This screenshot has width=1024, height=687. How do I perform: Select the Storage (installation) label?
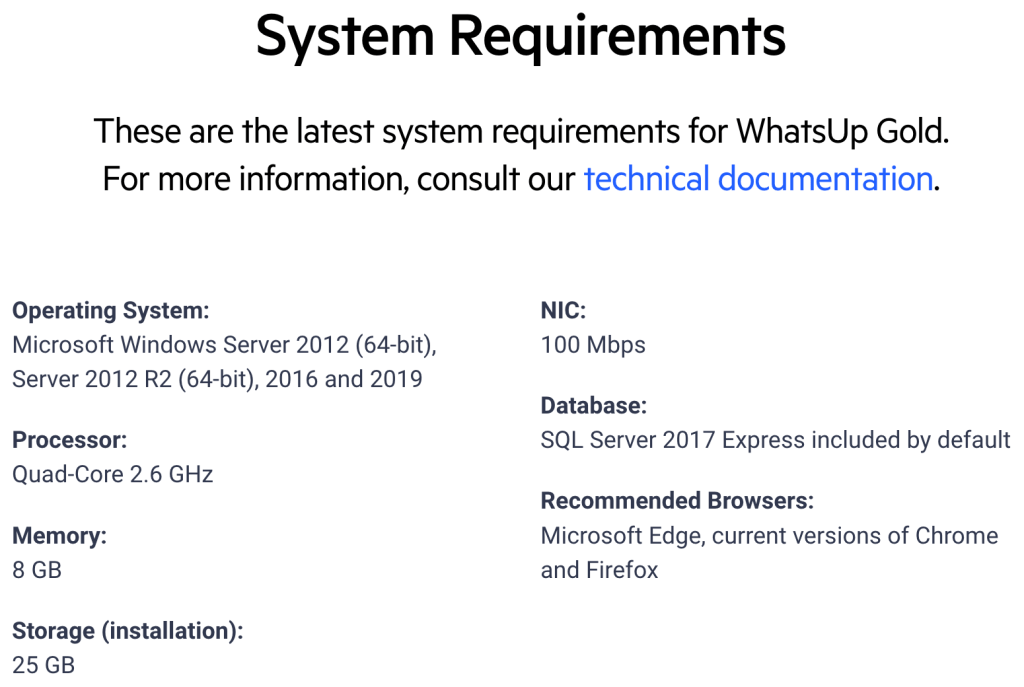coord(128,631)
